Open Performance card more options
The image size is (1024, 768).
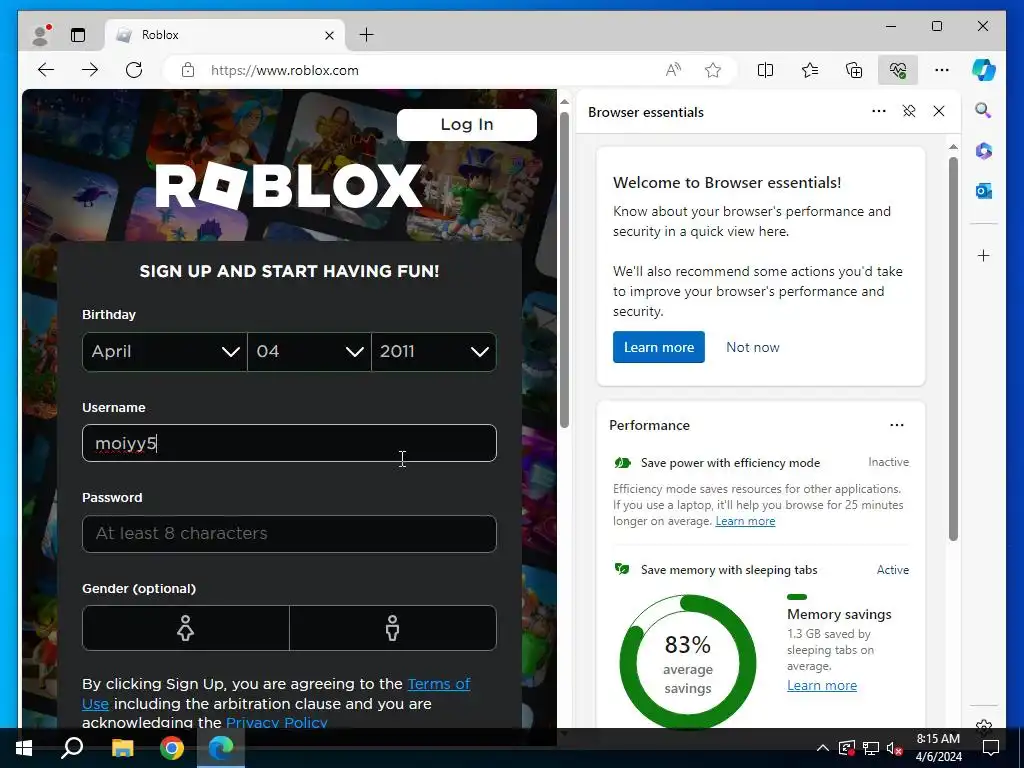click(897, 425)
